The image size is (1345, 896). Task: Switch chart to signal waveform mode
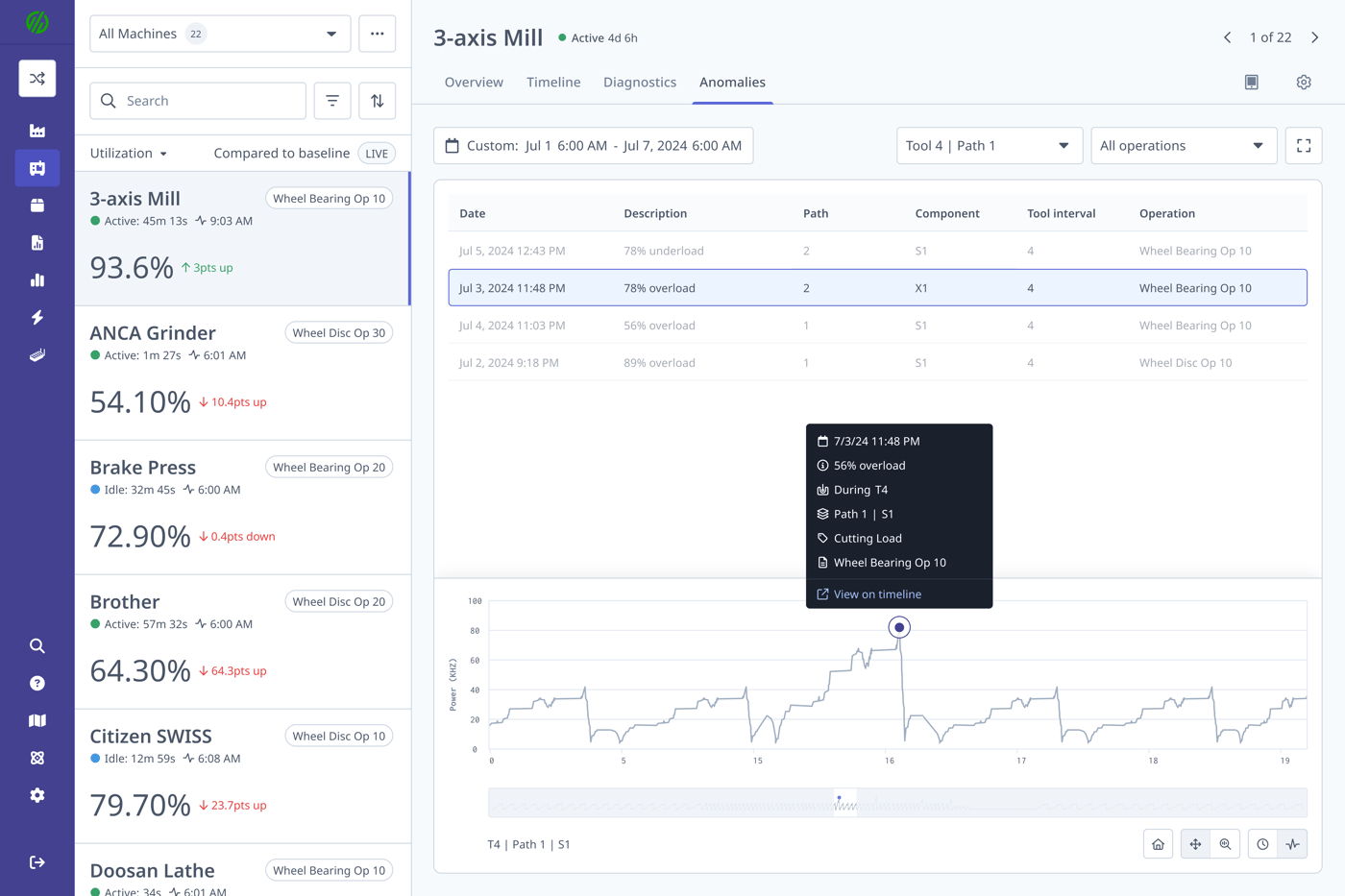[1292, 843]
